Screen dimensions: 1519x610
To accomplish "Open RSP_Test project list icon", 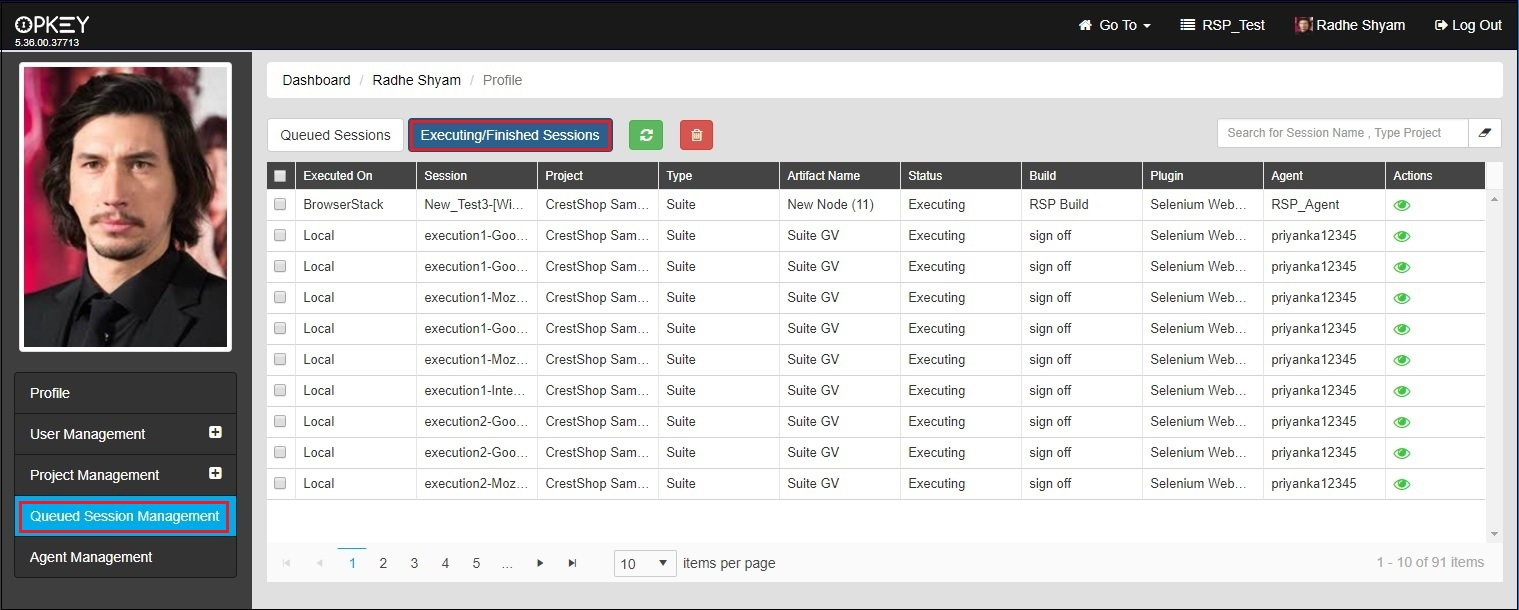I will coord(1187,25).
